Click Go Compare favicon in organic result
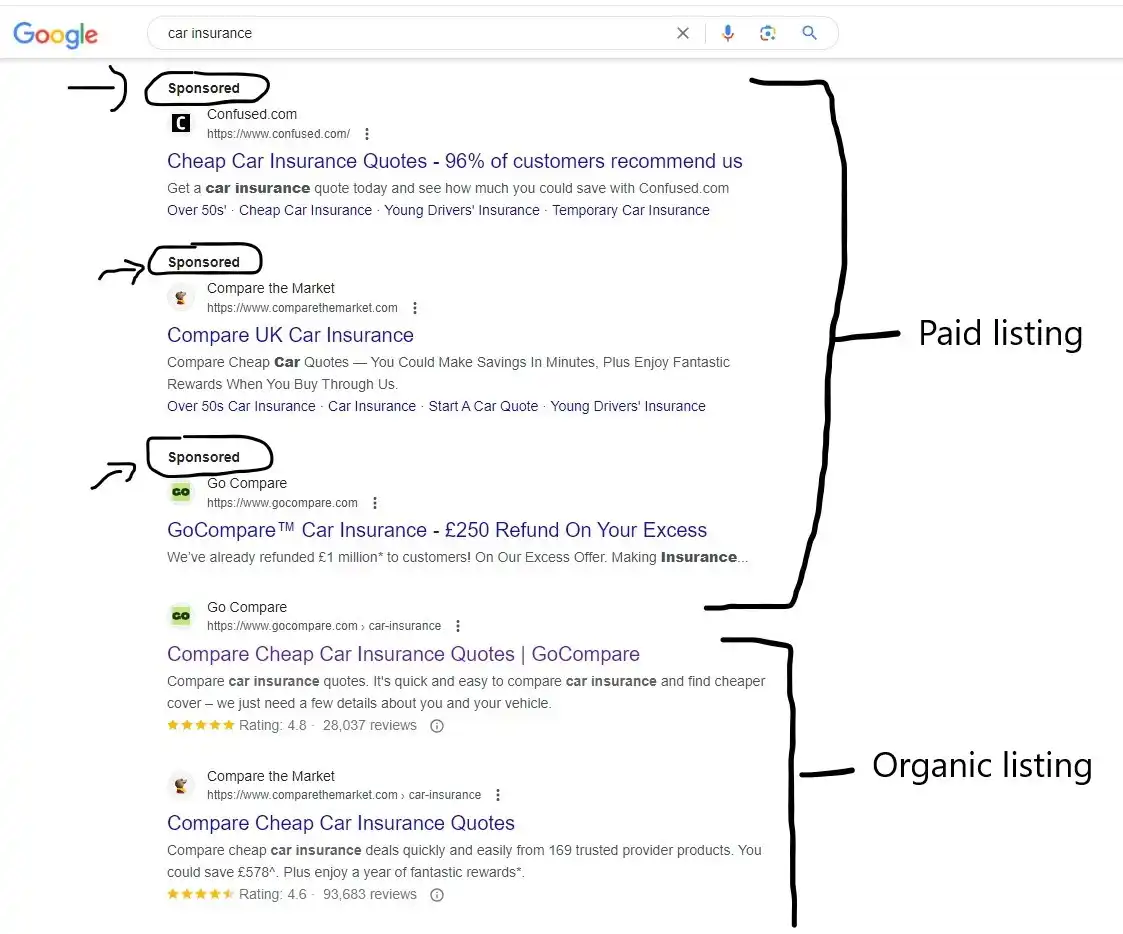 click(180, 616)
